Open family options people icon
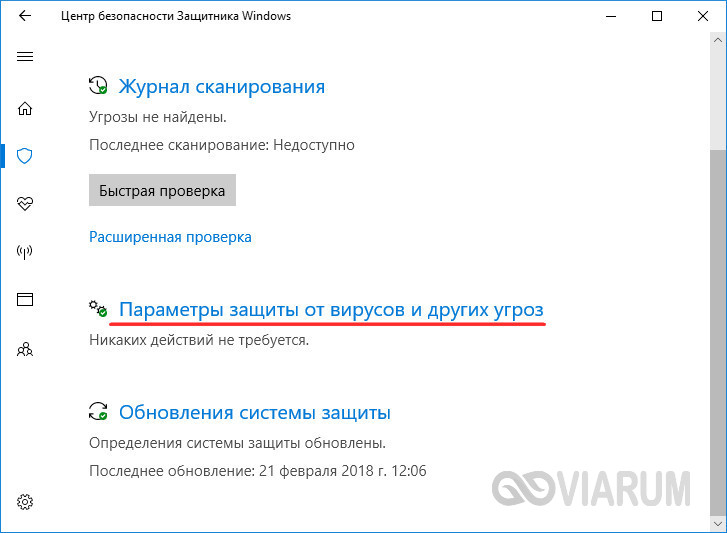The height and width of the screenshot is (533, 727). (25, 349)
